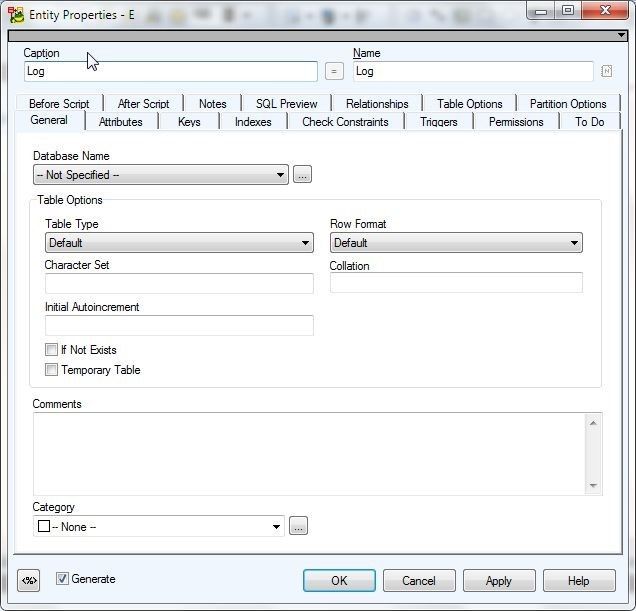Select the General tab
636x611 pixels.
click(49, 120)
